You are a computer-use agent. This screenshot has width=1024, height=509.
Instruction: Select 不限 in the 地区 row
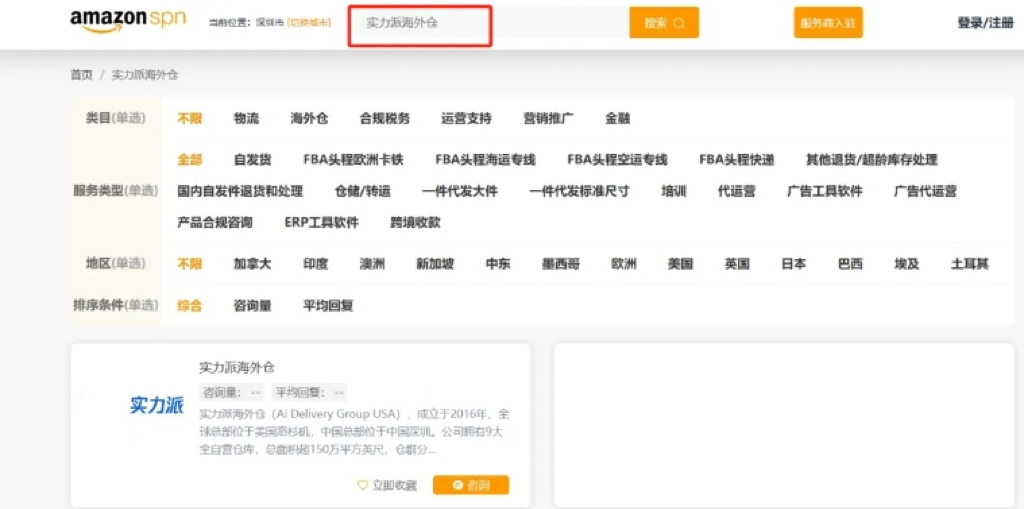click(x=190, y=264)
